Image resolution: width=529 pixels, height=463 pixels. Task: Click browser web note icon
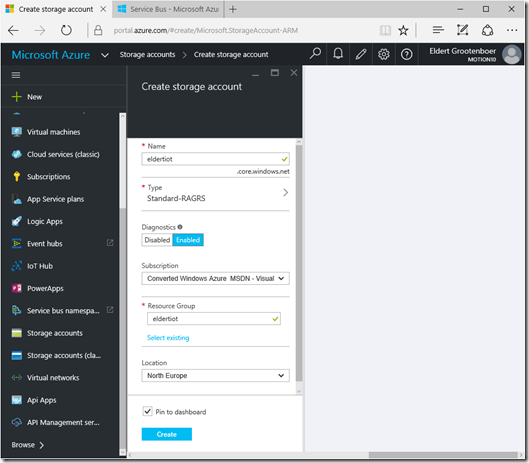463,30
